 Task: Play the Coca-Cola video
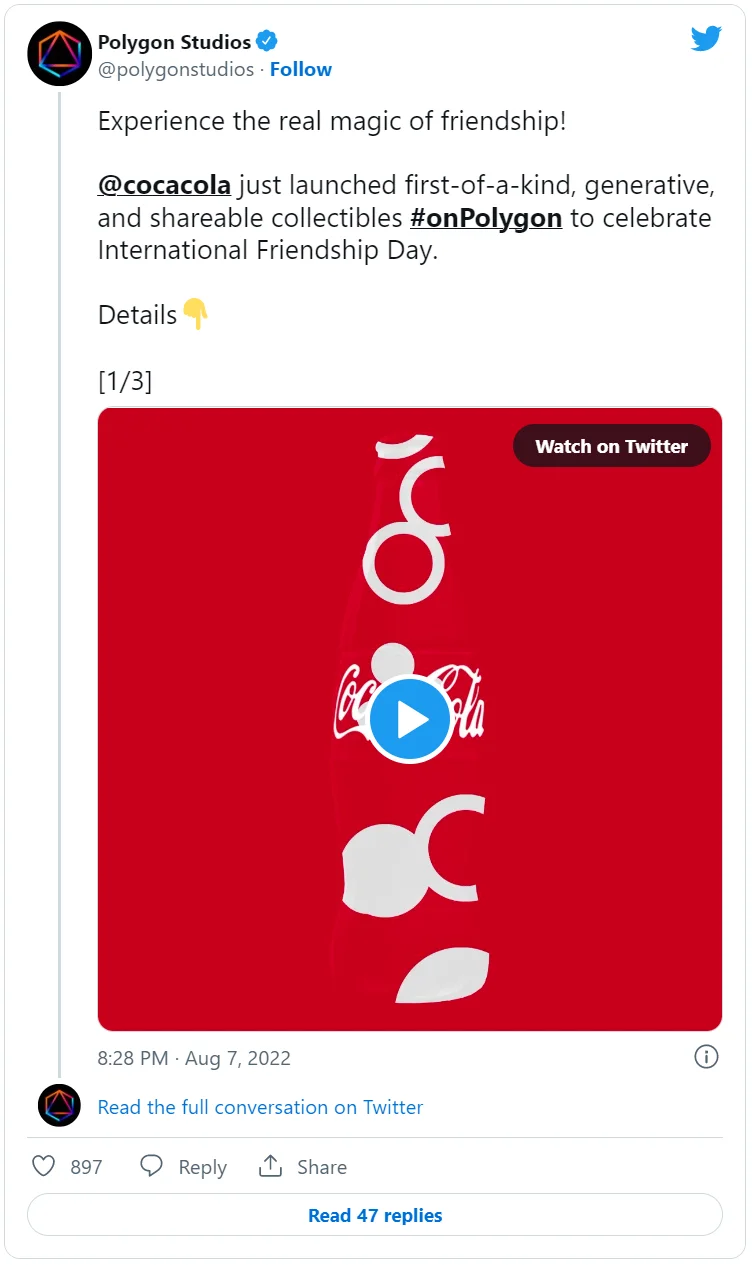coord(410,719)
